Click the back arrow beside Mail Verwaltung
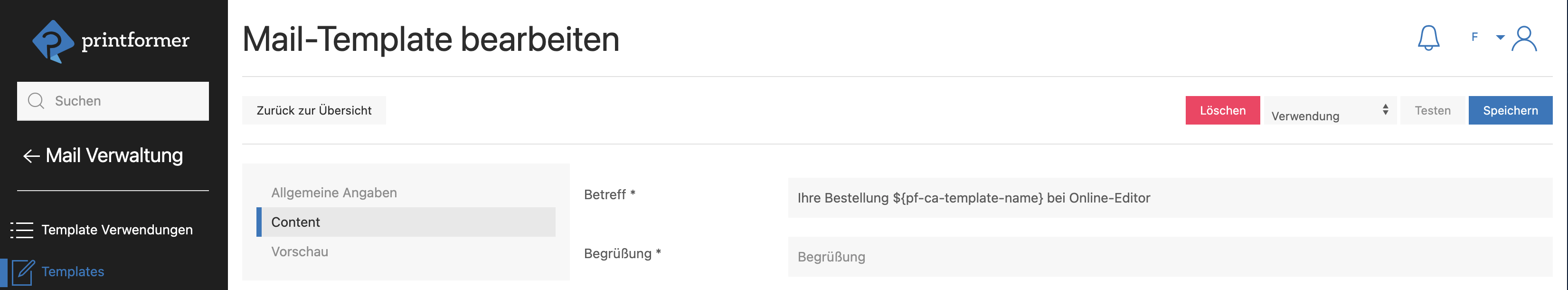1568x290 pixels. tap(31, 156)
